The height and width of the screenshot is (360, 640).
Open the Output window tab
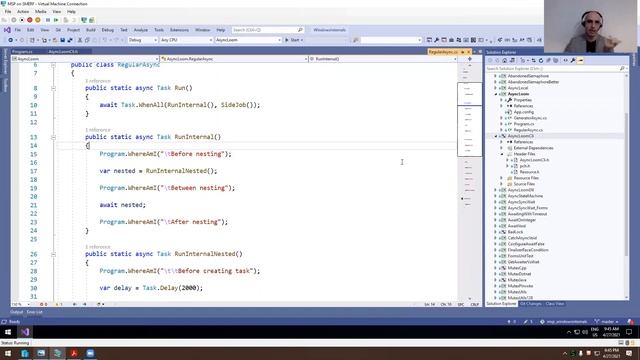[x=17, y=312]
